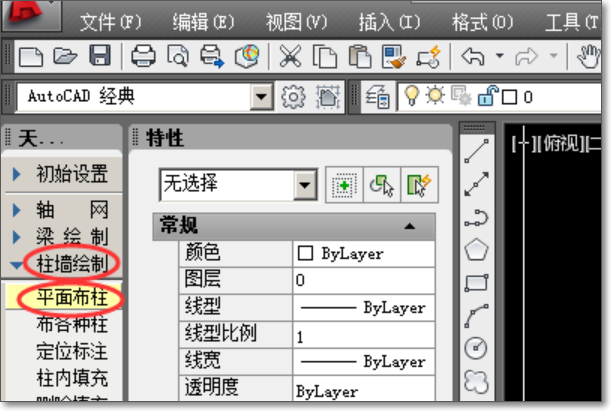This screenshot has width=611, height=411.
Task: Open the Redo history dropdown arrow
Action: (x=553, y=56)
